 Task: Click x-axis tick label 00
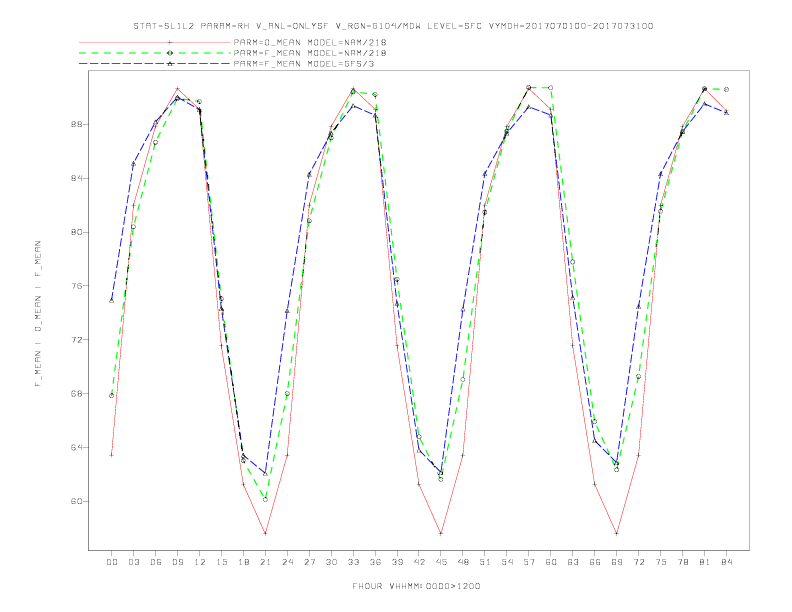coord(112,562)
